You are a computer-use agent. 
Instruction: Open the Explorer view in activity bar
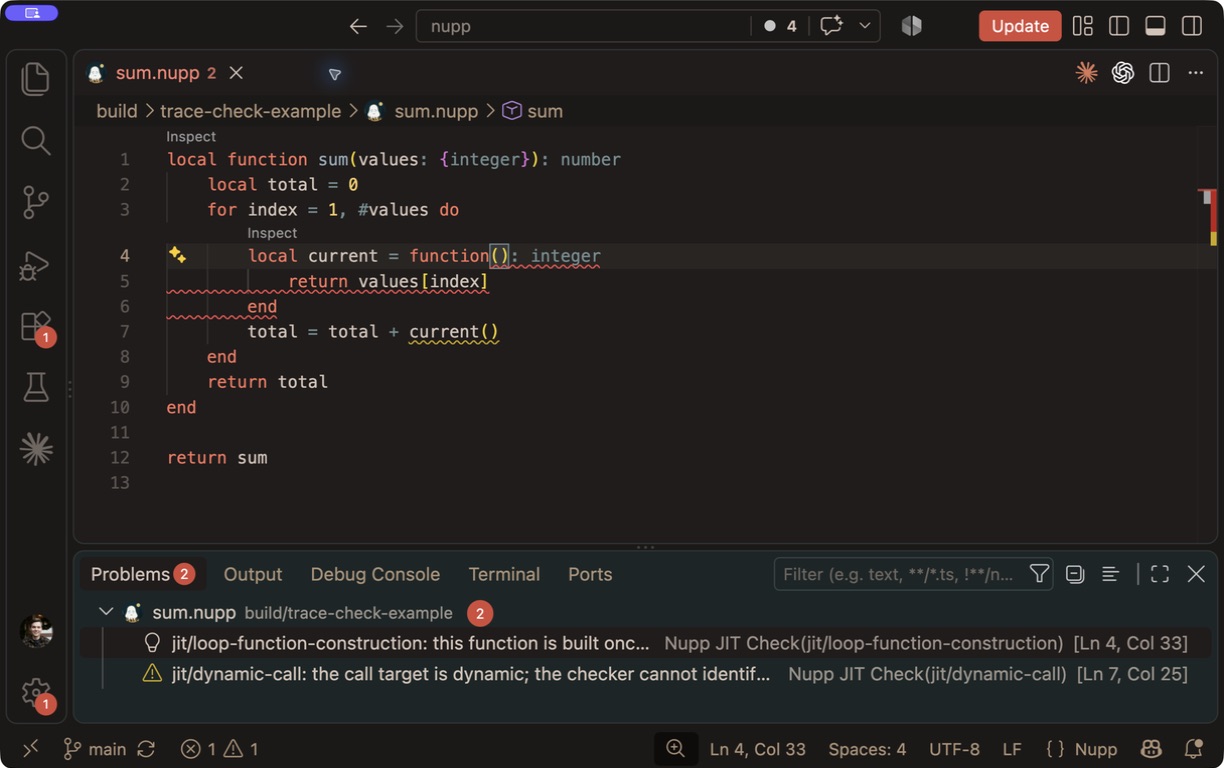tap(36, 79)
